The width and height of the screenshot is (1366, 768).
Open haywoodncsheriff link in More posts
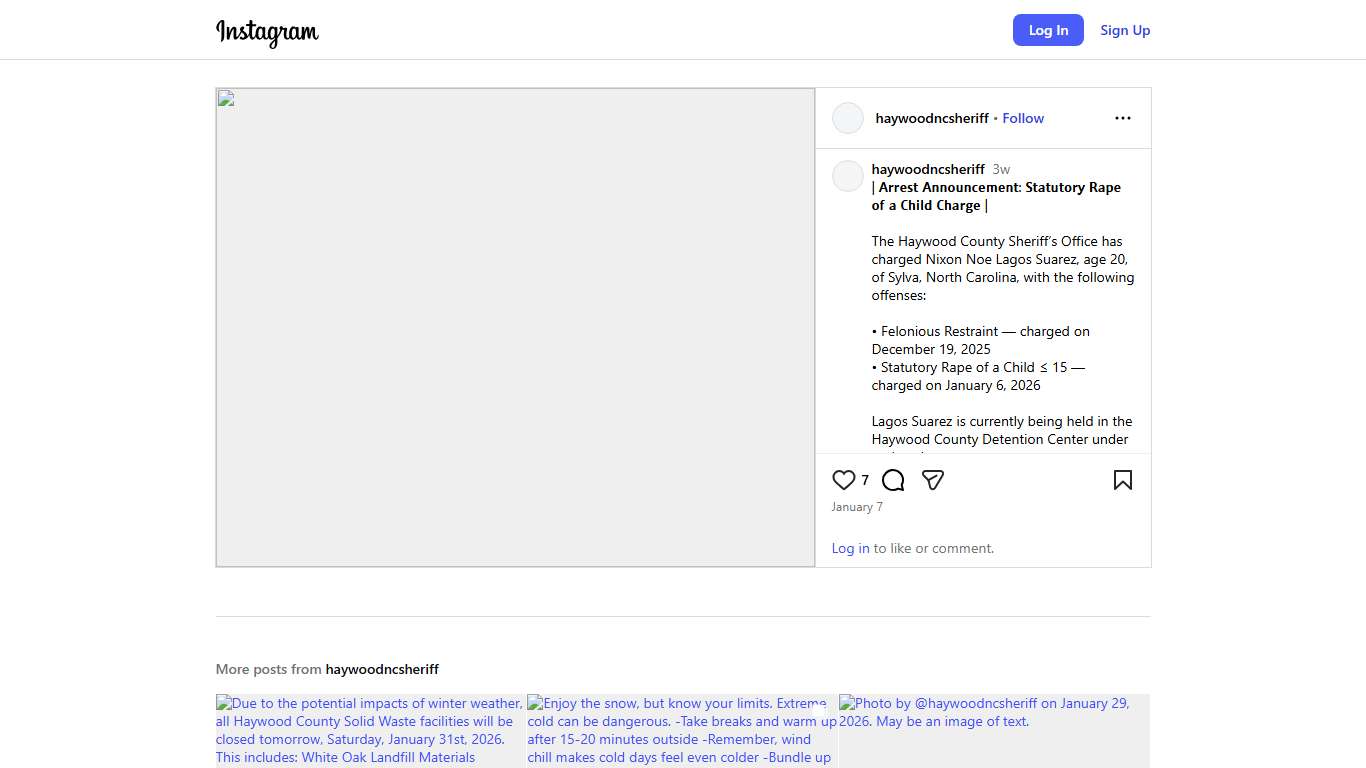coord(382,669)
